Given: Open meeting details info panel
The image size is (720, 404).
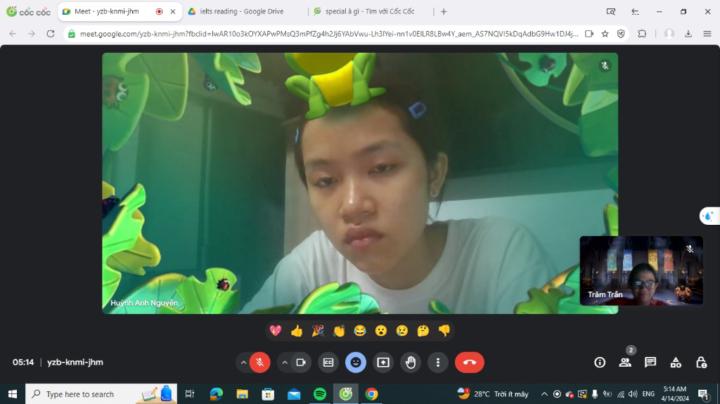Looking at the screenshot, I should pos(600,363).
